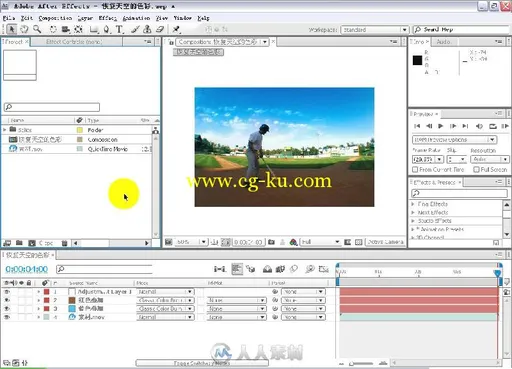Screen dimensions: 512x369
Task: Toggle transparency grid in the viewer
Action: (x=358, y=242)
